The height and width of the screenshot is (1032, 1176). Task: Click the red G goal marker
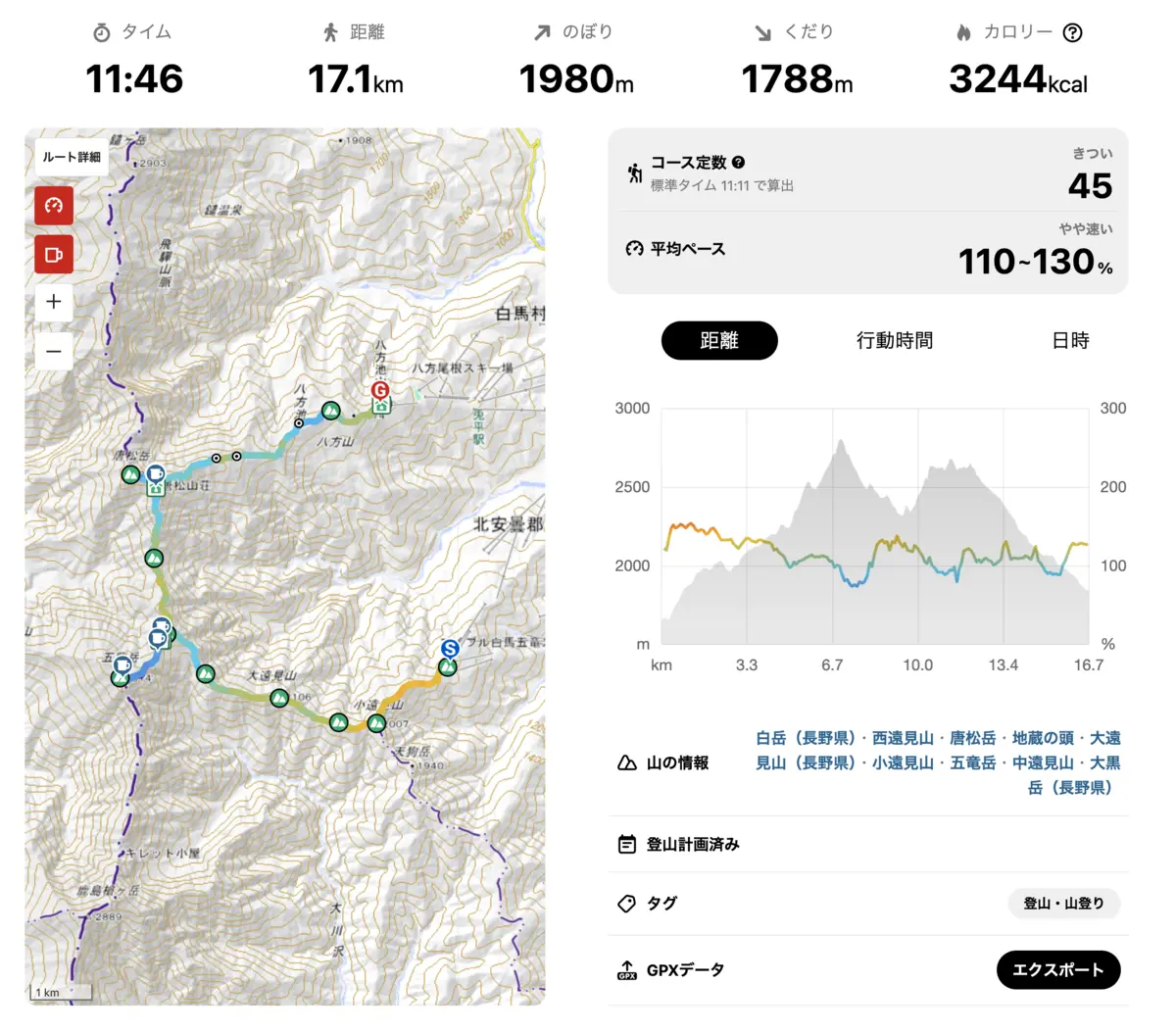pyautogui.click(x=380, y=391)
